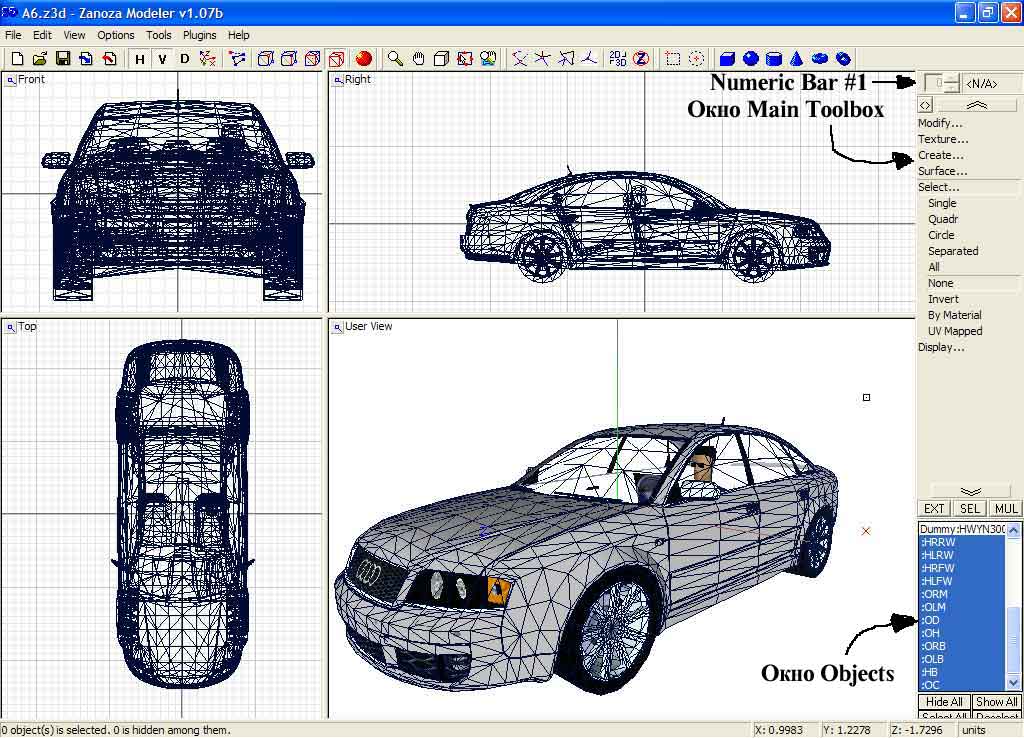
Task: Toggle the D axis constraint
Action: click(x=185, y=59)
